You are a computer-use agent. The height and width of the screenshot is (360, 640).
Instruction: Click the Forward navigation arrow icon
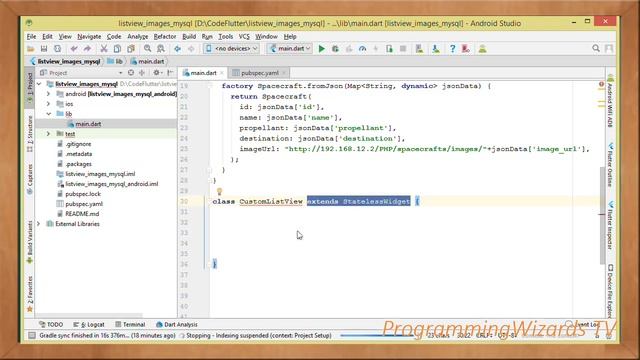click(x=191, y=49)
